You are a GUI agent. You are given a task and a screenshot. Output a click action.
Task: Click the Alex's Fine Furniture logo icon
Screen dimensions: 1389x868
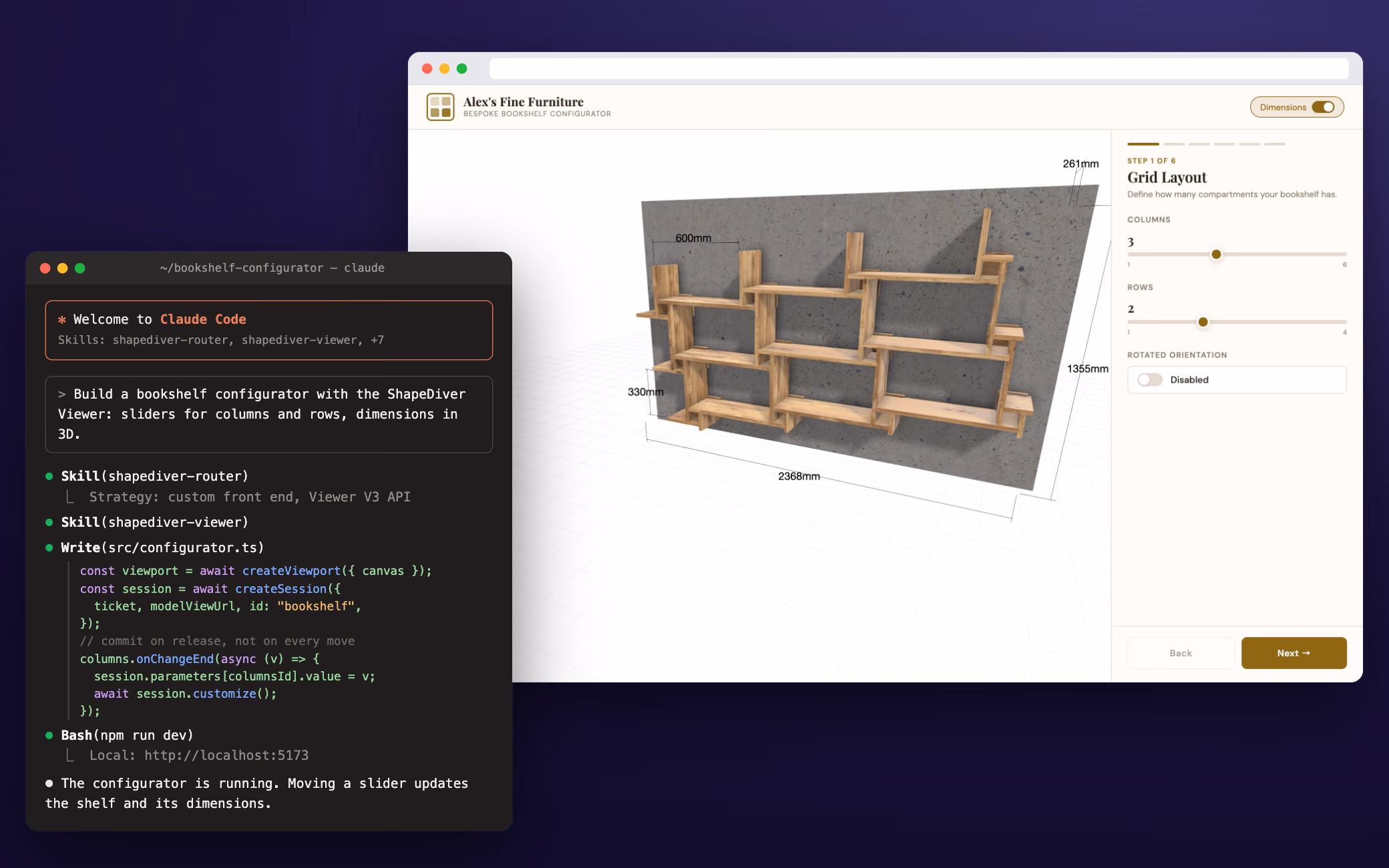click(440, 107)
